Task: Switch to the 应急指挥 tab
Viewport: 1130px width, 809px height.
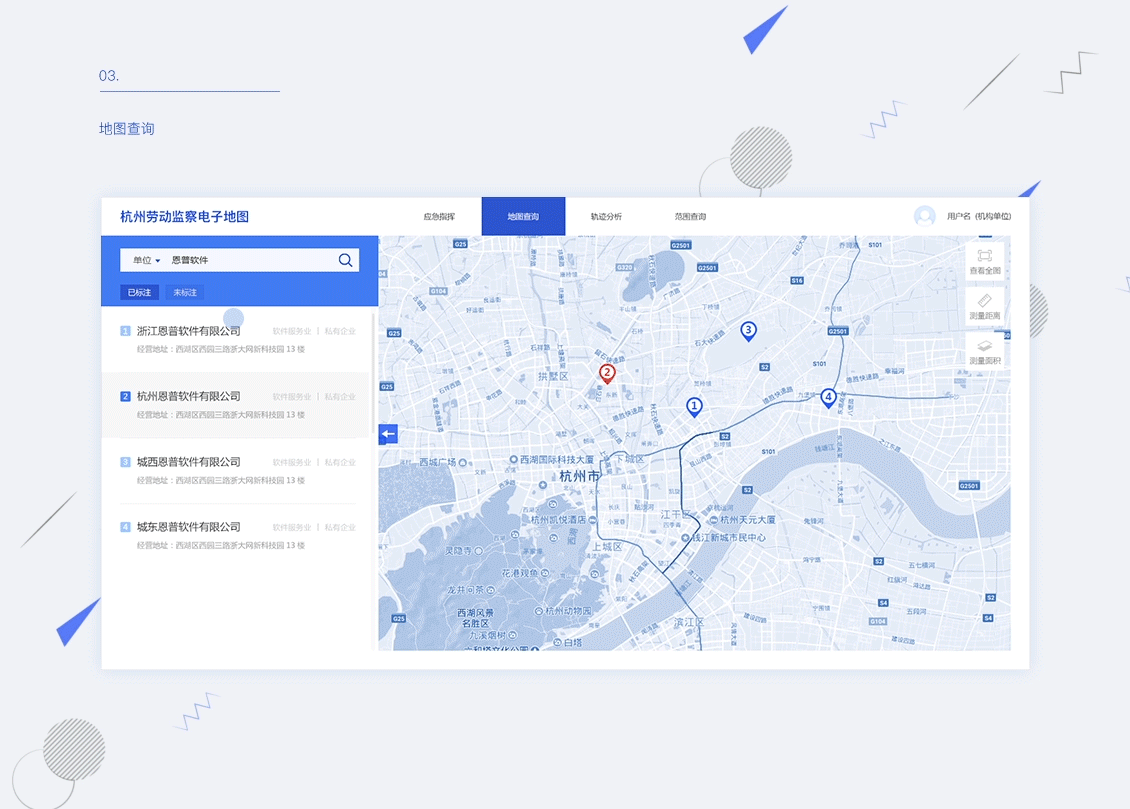Action: coord(439,216)
